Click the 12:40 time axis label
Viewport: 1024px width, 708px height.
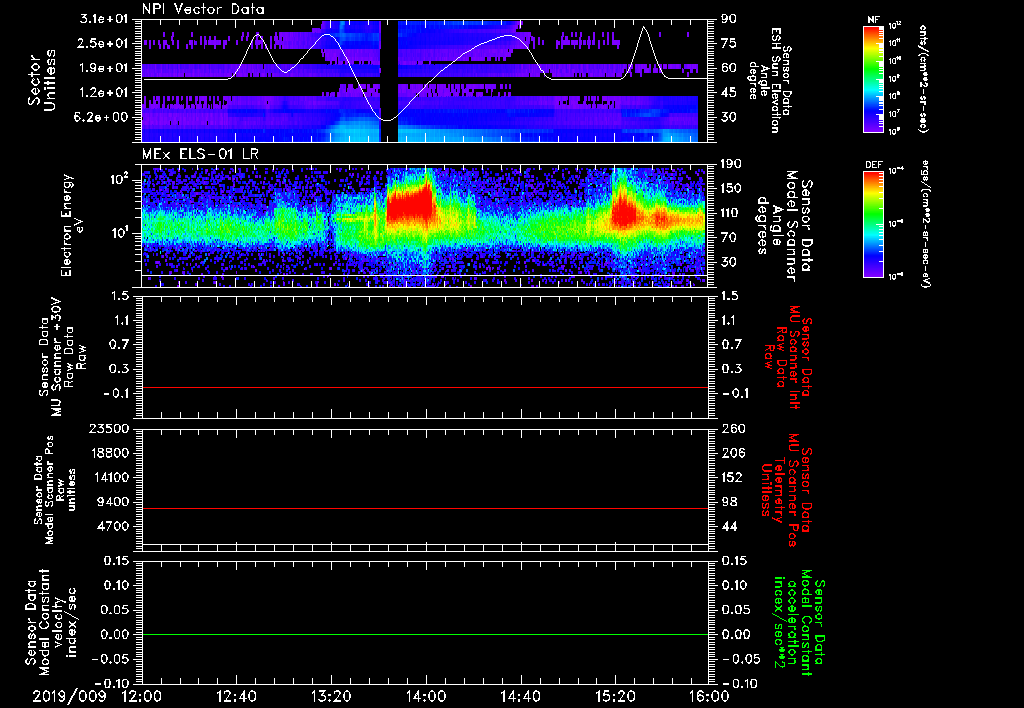[x=236, y=696]
